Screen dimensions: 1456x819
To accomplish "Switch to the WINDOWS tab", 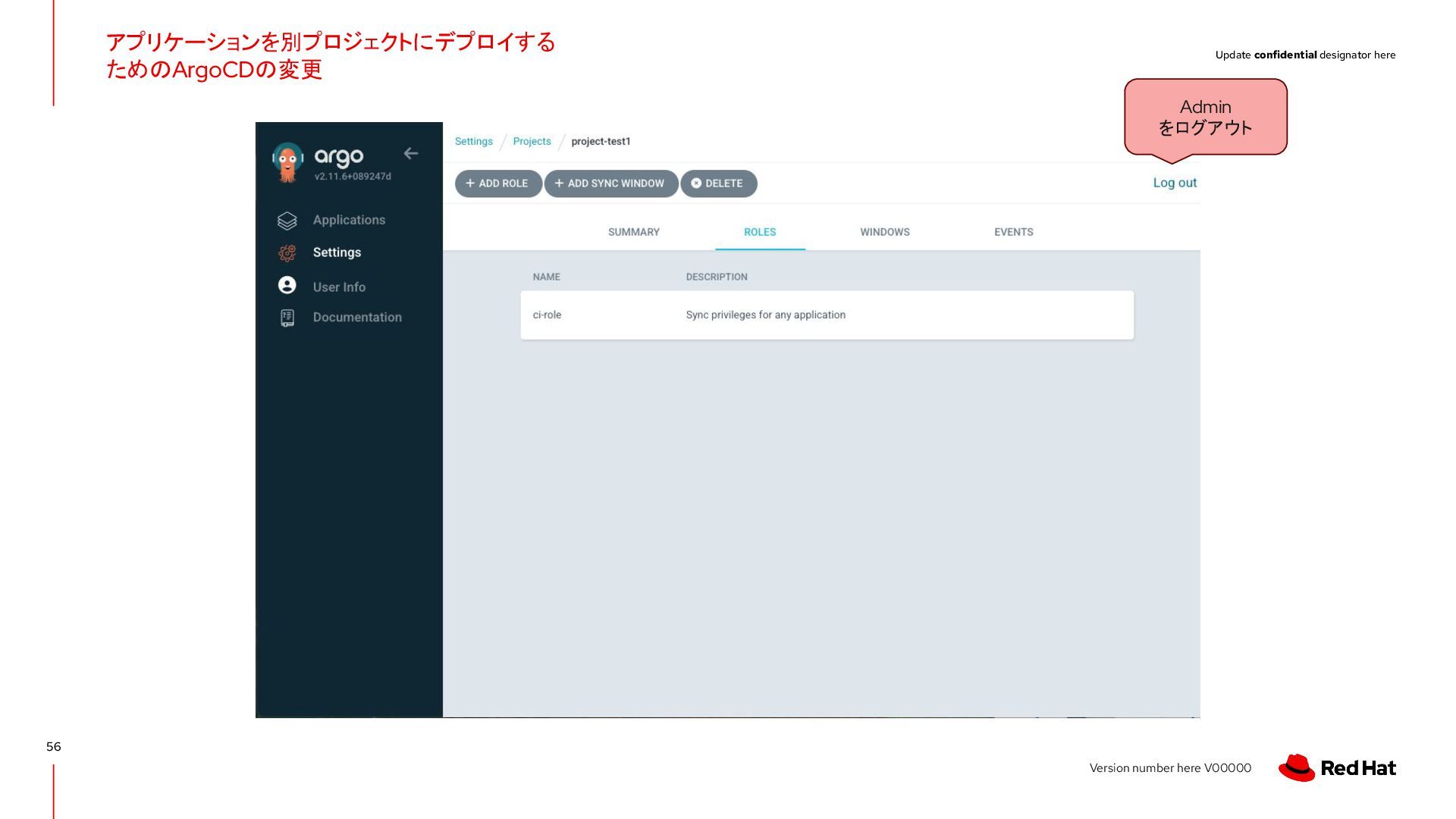I will point(885,232).
